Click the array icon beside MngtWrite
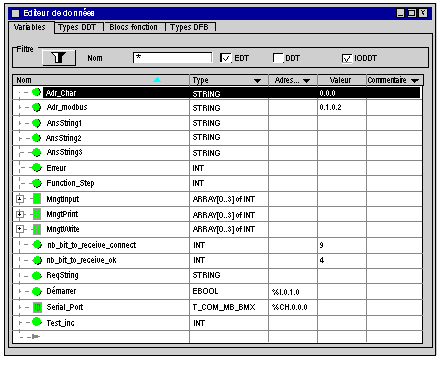 (37, 229)
